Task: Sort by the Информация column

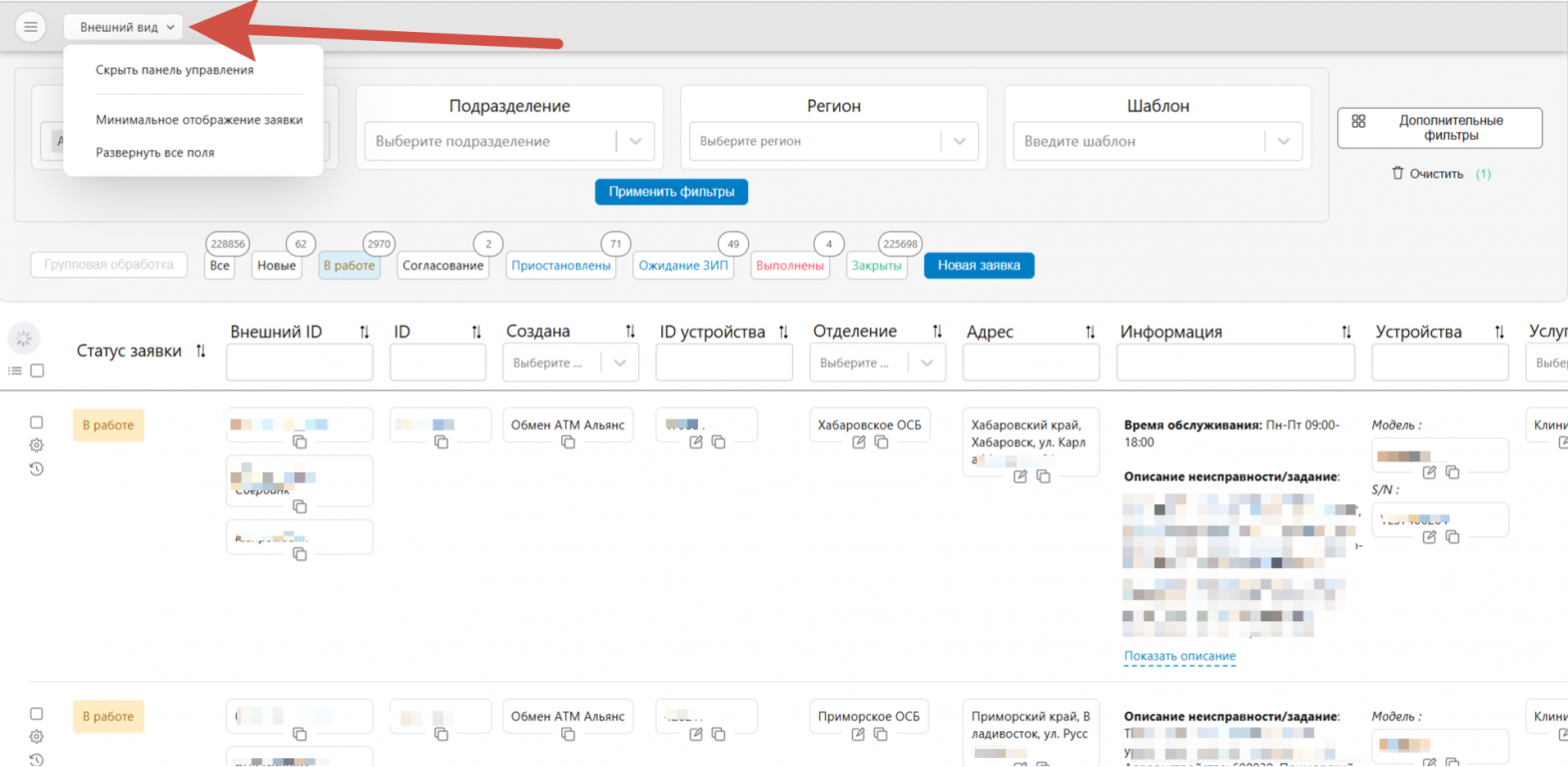Action: point(1346,333)
